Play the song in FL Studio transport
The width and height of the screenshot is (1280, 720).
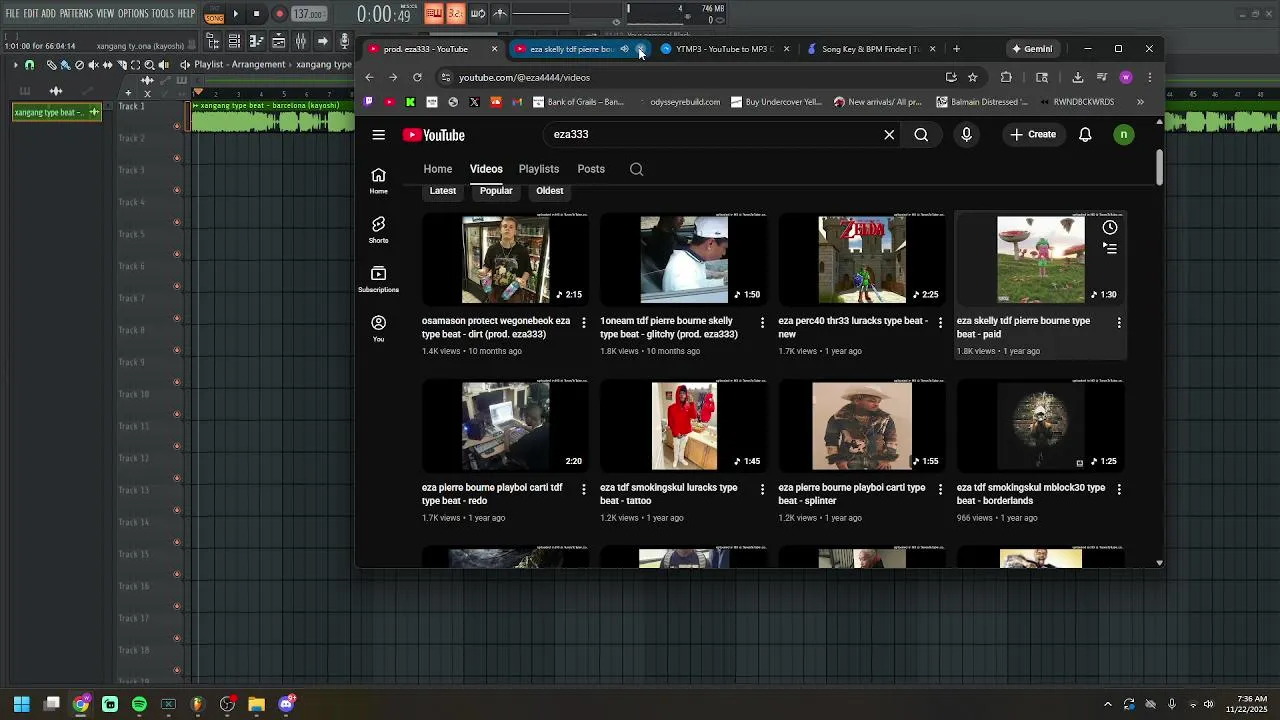pos(235,14)
